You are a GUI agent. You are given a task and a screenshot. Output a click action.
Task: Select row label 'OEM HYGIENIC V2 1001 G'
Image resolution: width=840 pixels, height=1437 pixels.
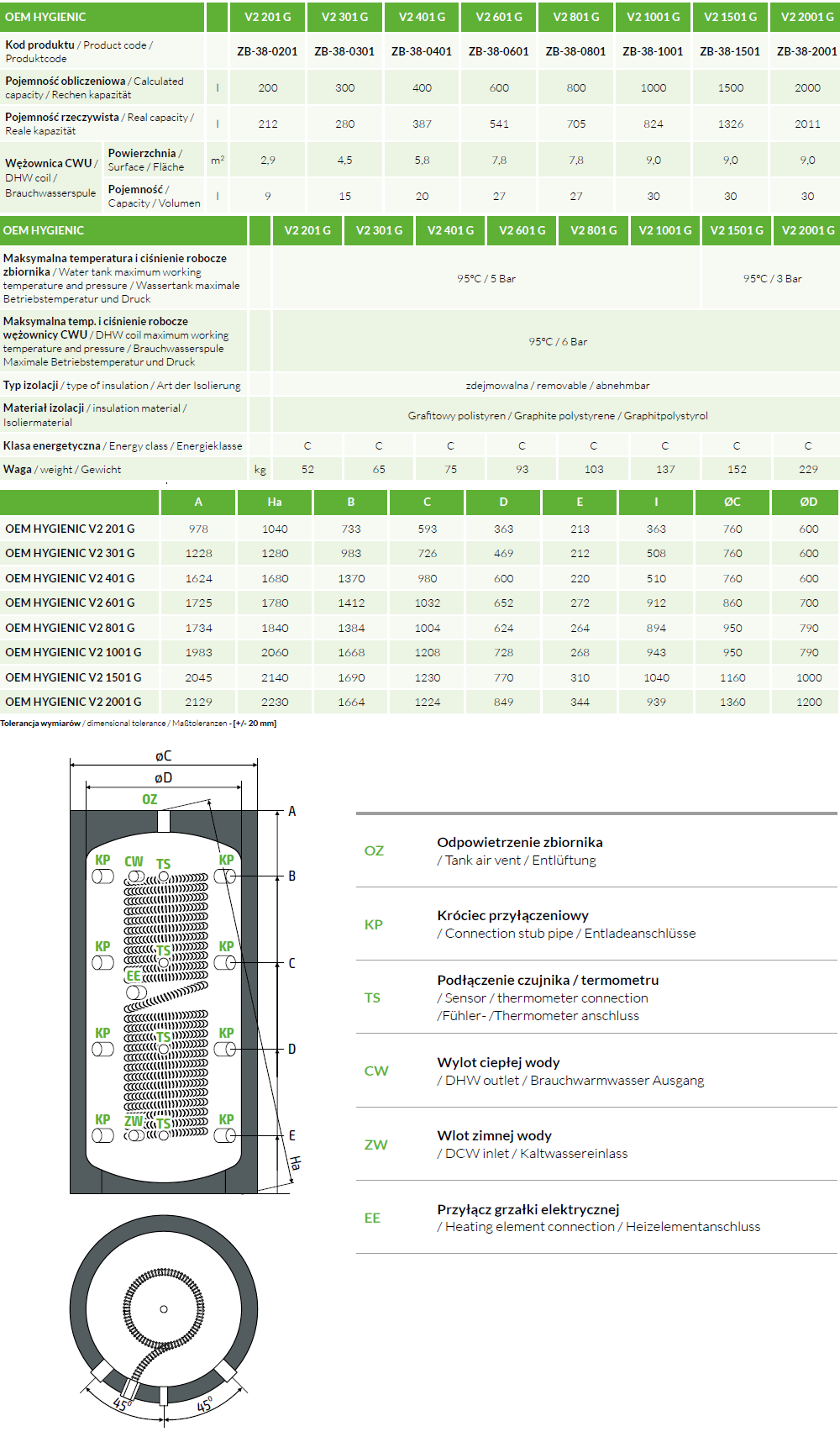pos(73,652)
